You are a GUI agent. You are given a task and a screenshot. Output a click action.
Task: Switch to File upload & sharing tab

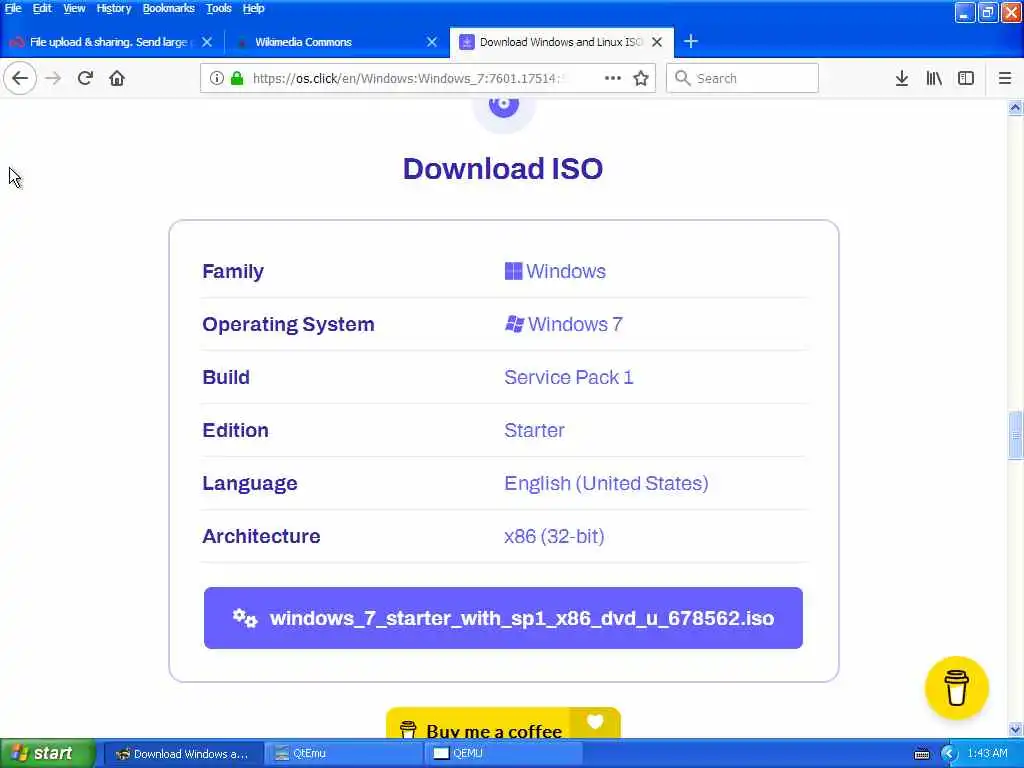[108, 42]
